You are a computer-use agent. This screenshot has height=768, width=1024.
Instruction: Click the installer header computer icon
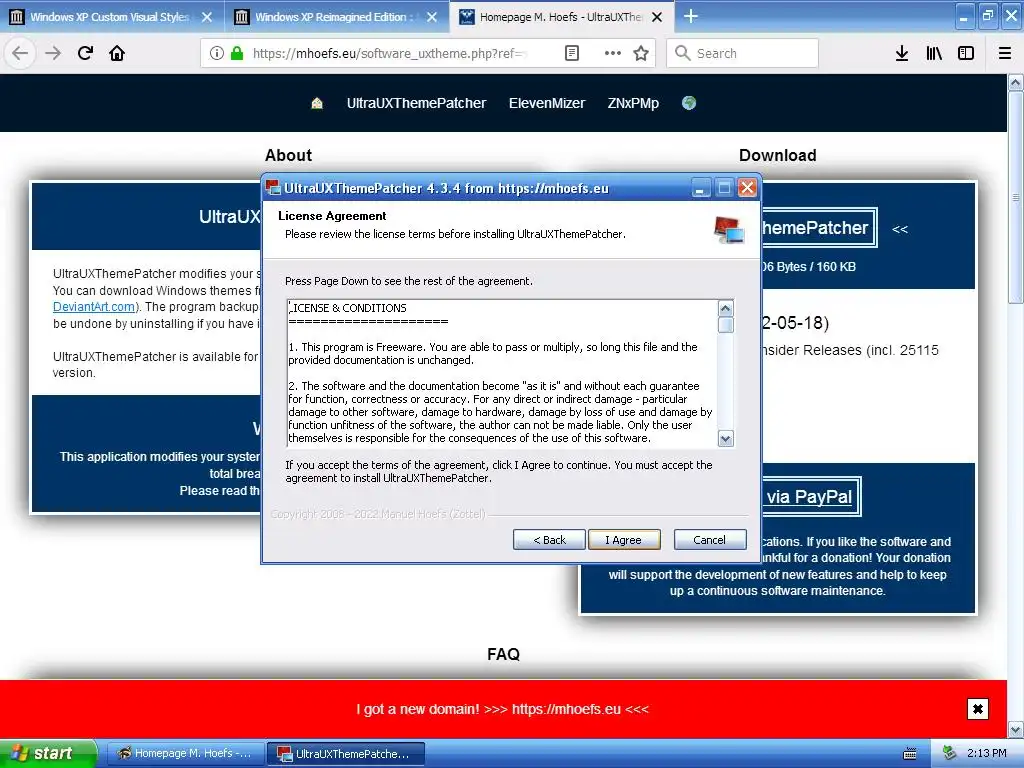click(728, 230)
